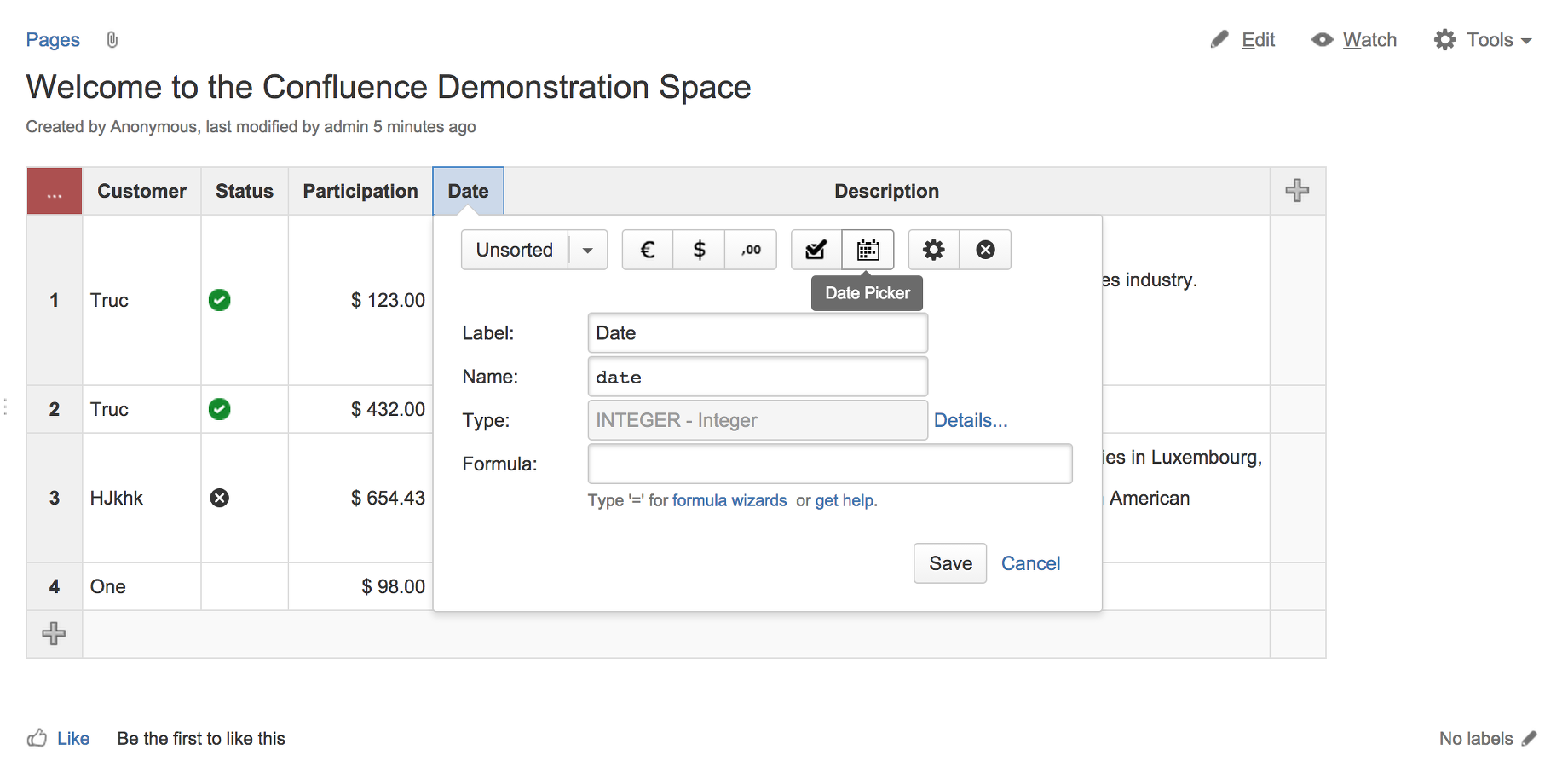Click into the Formula input field
This screenshot has height=767, width=1568.
coord(829,464)
